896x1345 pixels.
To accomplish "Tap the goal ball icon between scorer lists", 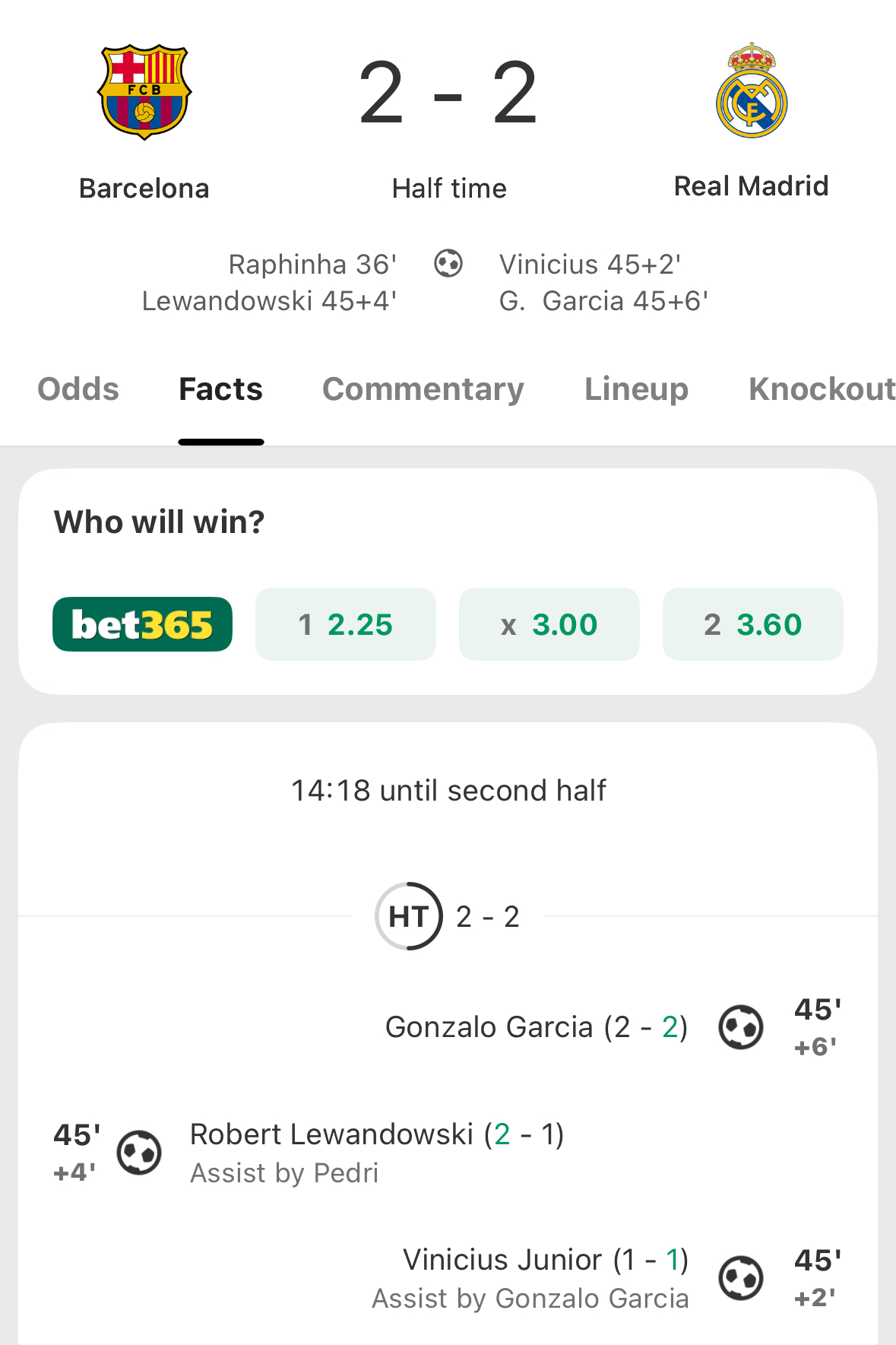I will pos(448,264).
